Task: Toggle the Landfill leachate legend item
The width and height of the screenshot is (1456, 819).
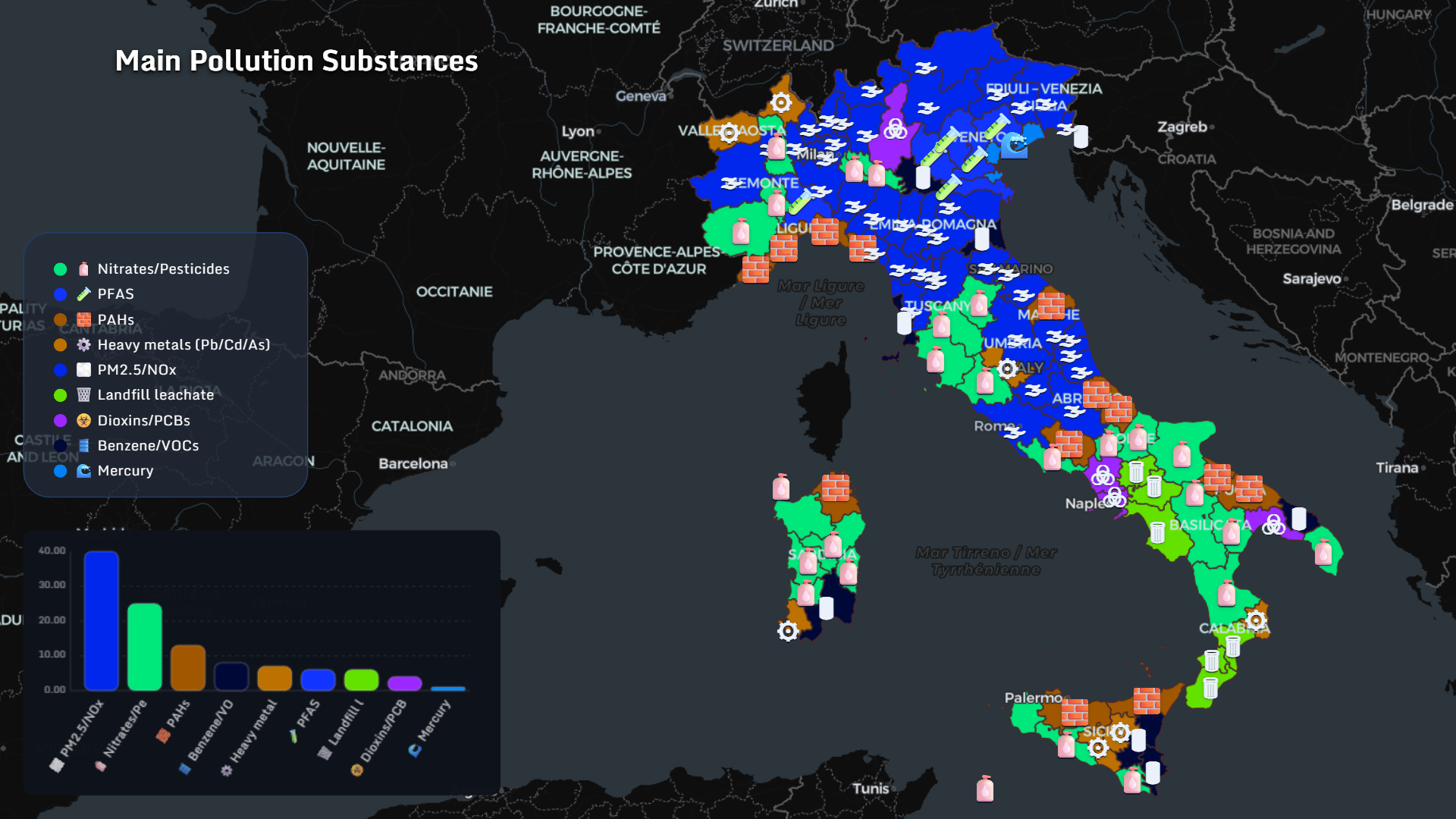Action: pyautogui.click(x=155, y=394)
